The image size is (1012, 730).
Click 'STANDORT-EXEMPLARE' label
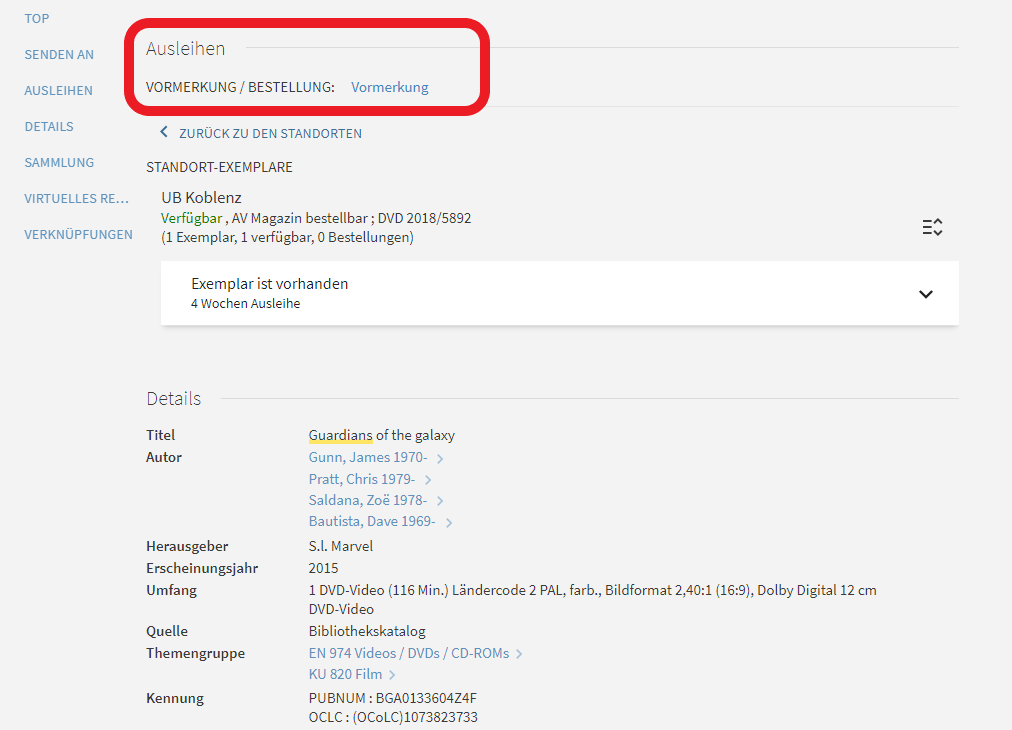pyautogui.click(x=219, y=168)
